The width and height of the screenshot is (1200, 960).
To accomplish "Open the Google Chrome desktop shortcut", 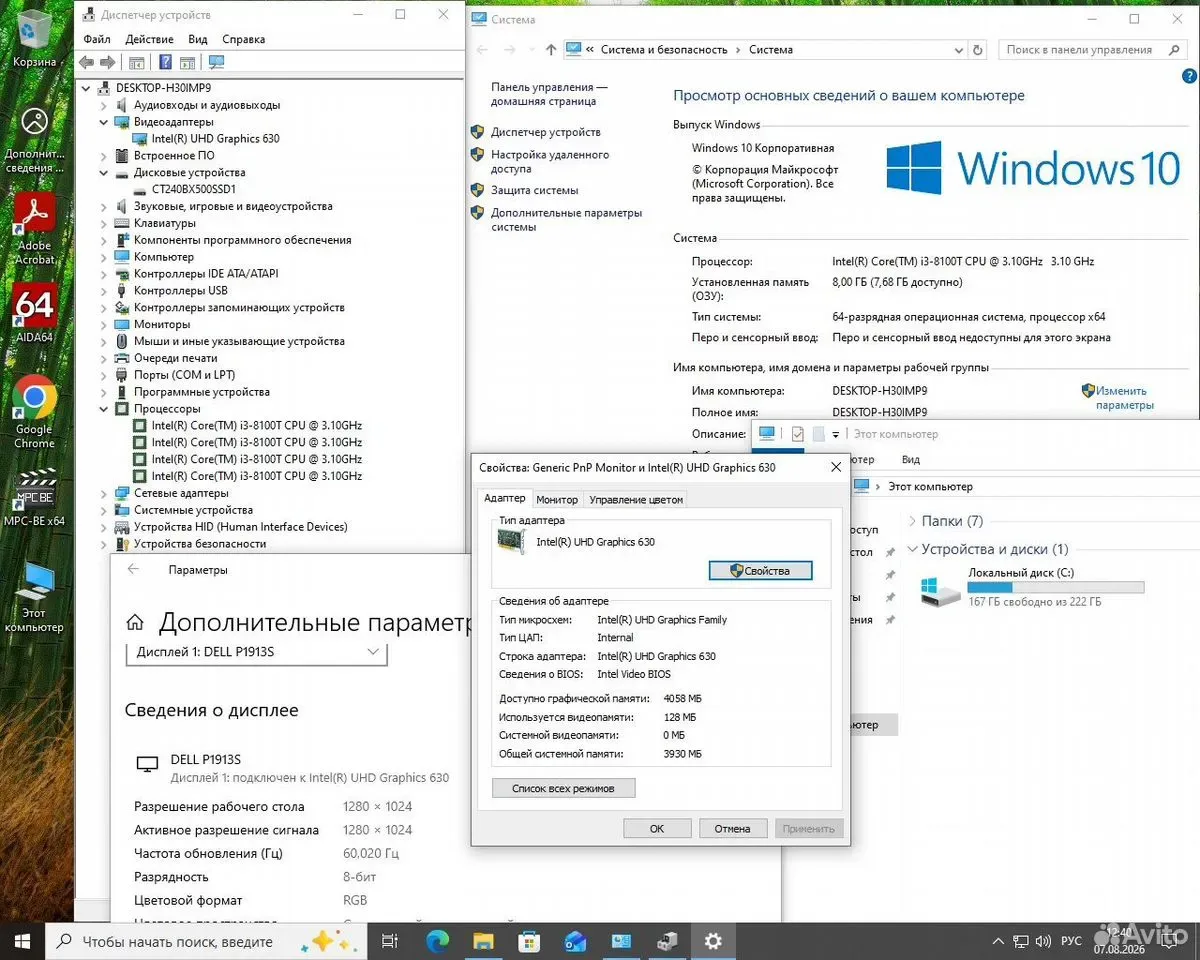I will [34, 411].
